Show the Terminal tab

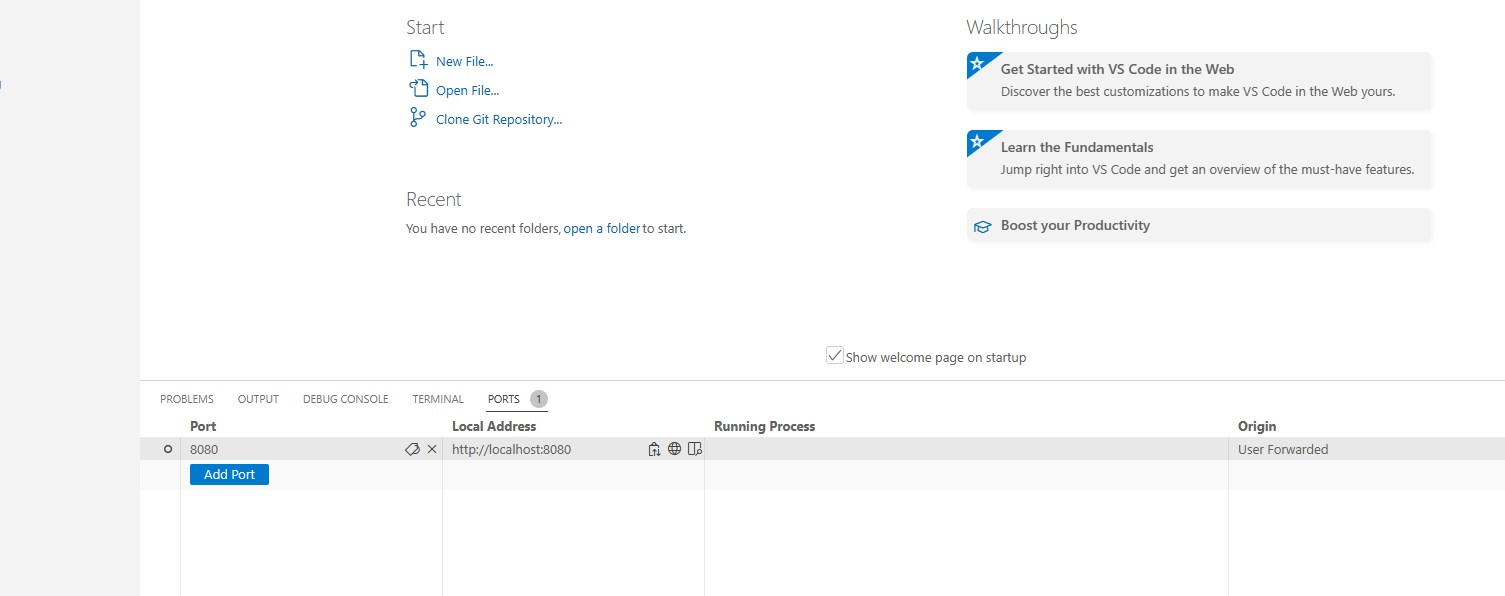(438, 399)
